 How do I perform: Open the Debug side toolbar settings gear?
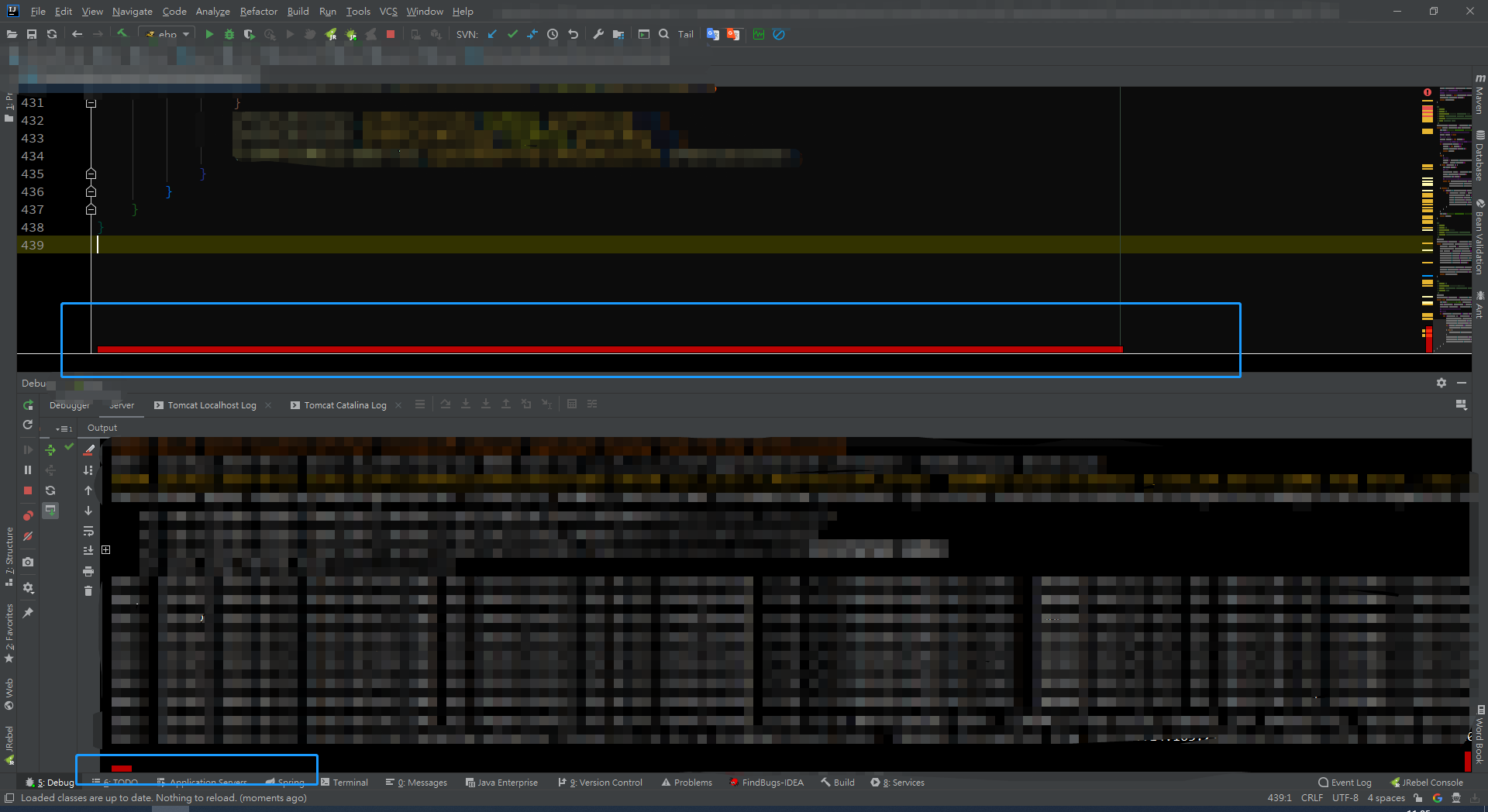(28, 588)
